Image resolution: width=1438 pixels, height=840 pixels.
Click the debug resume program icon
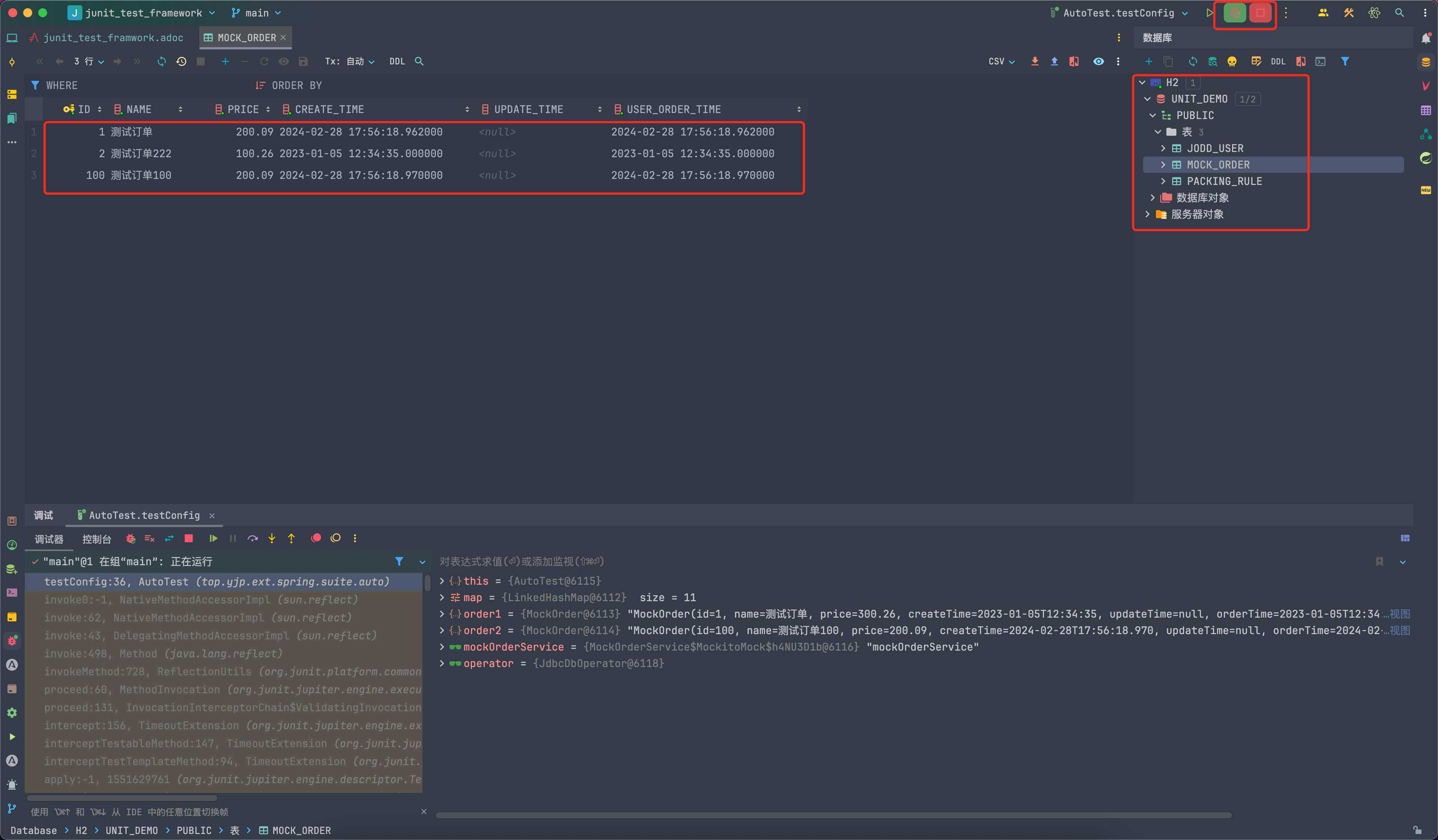point(213,538)
